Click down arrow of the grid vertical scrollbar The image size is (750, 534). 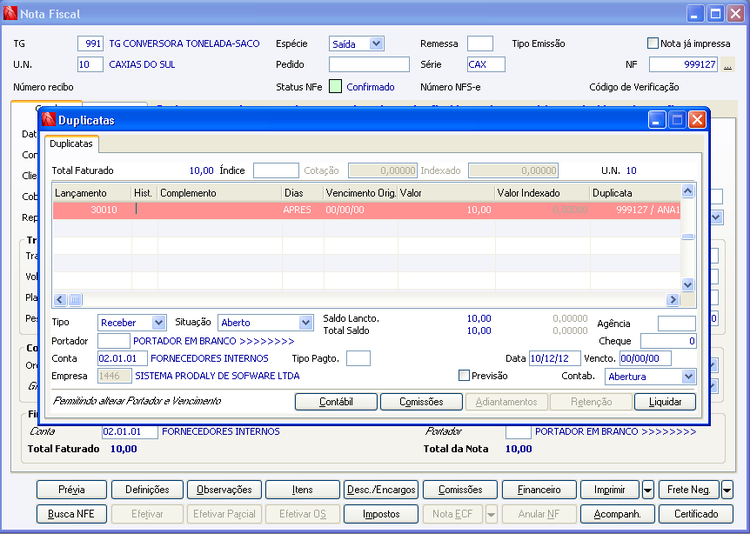pos(687,285)
